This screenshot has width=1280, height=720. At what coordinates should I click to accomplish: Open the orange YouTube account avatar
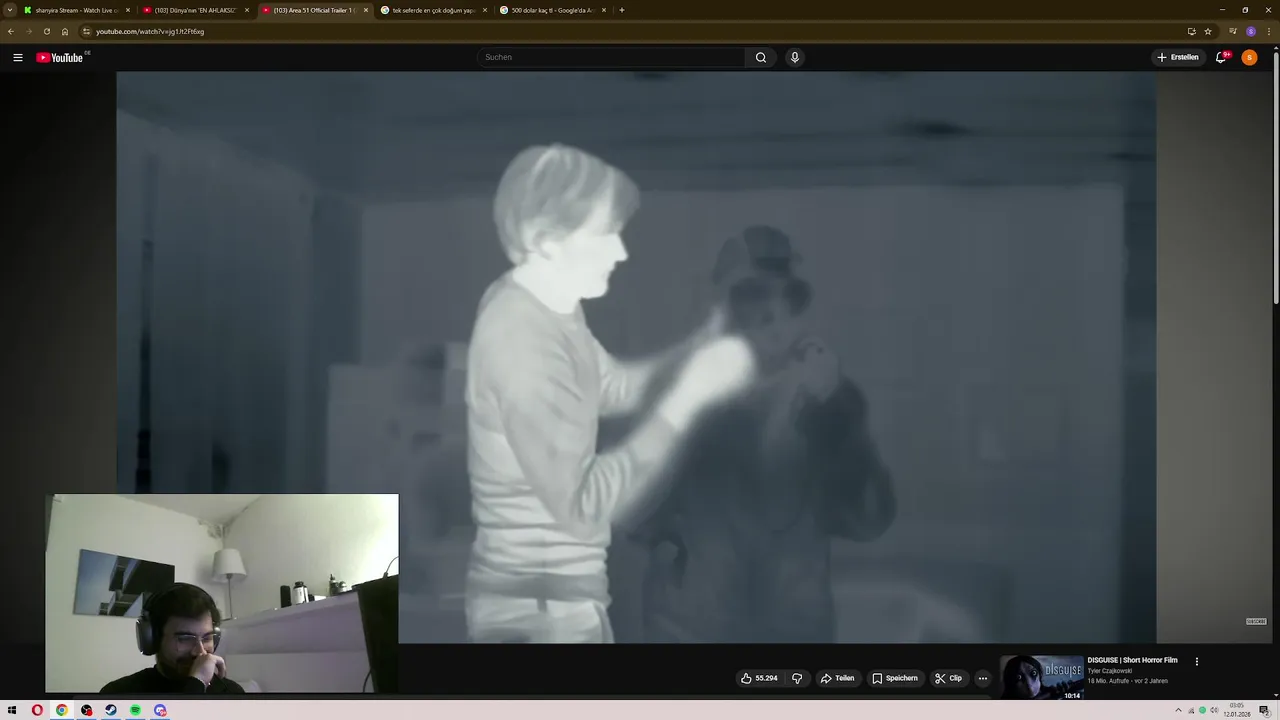(x=1249, y=57)
